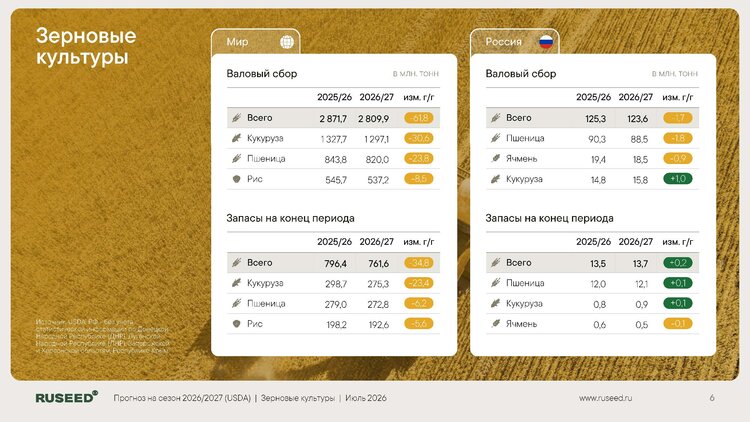This screenshot has height=422, width=750.
Task: Click the orange -0,1 badge for Ячмень
Action: tap(678, 324)
